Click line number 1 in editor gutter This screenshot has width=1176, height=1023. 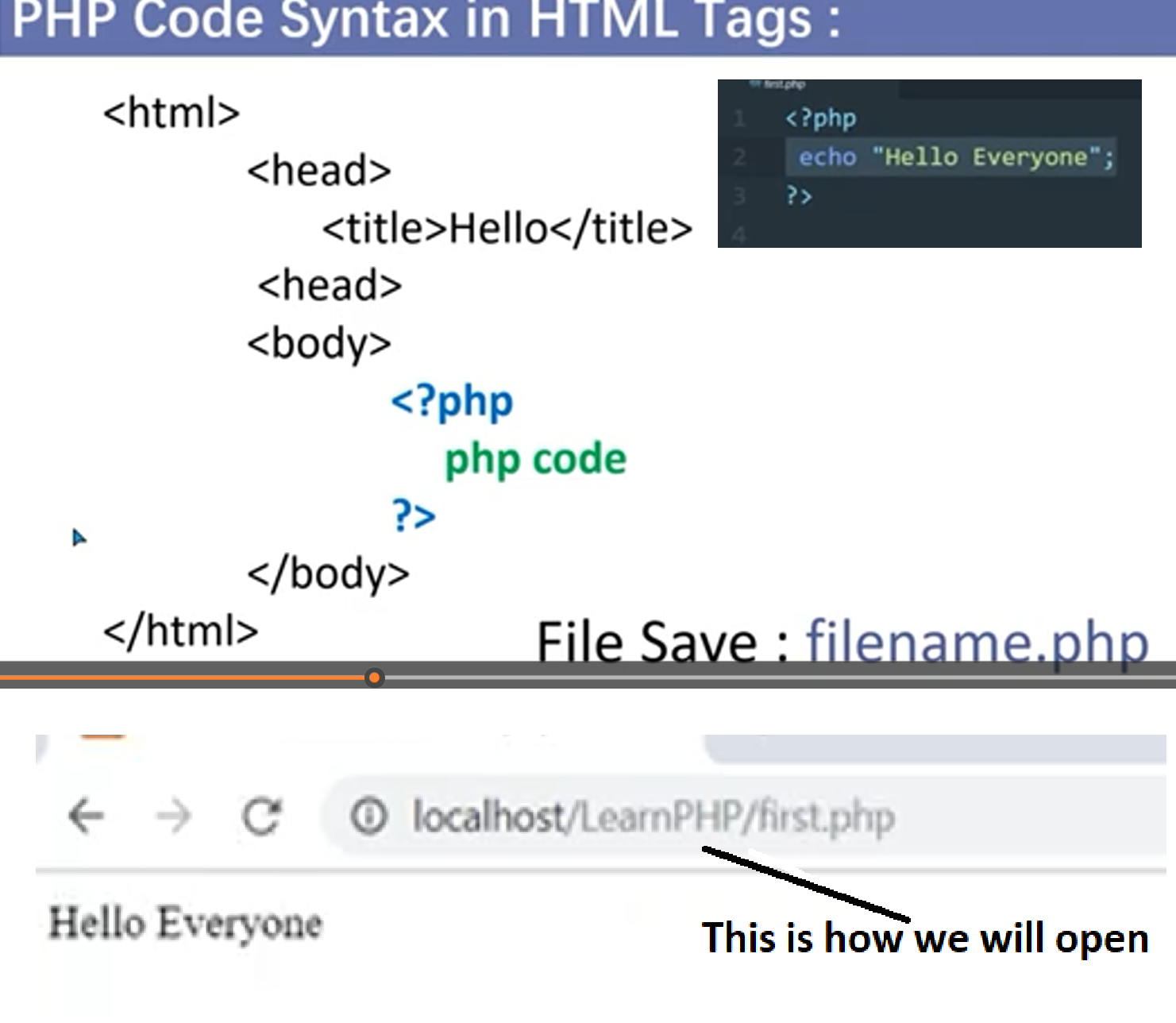pos(739,119)
